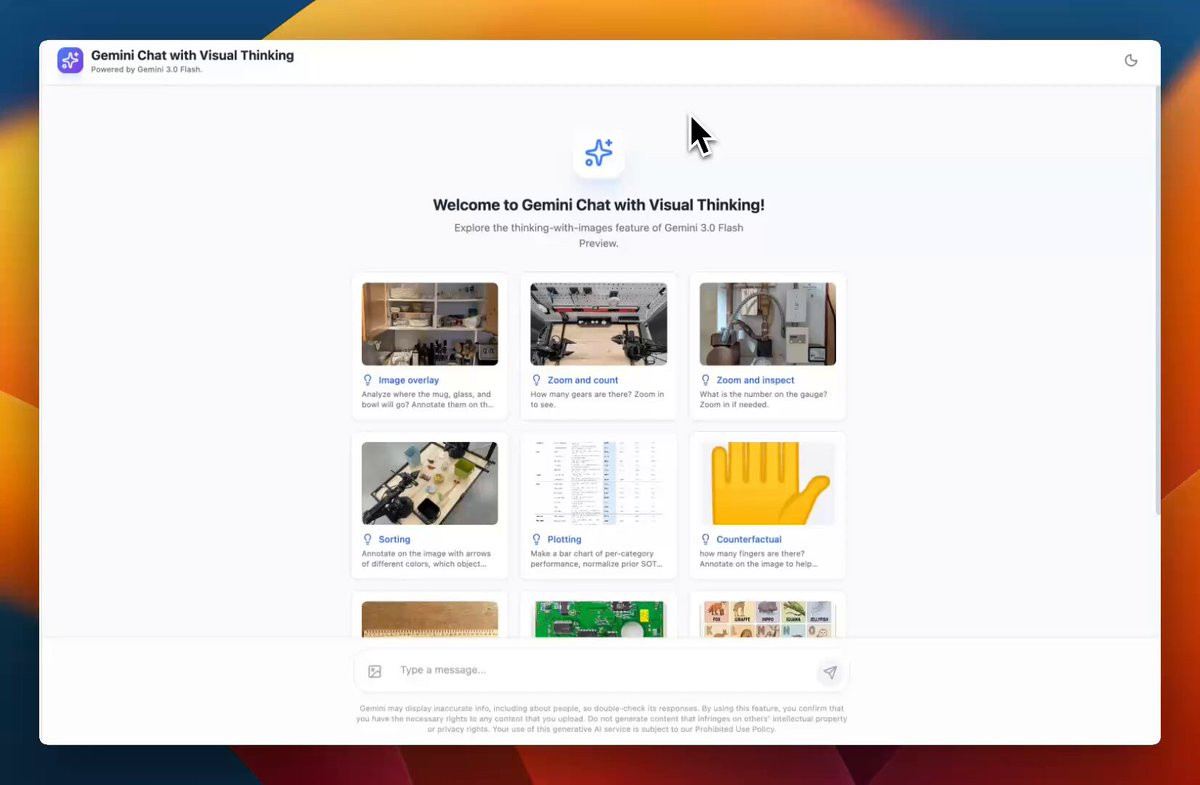The width and height of the screenshot is (1200, 785).
Task: Click the 'Analyze where the mug, glass' description
Action: tap(427, 399)
